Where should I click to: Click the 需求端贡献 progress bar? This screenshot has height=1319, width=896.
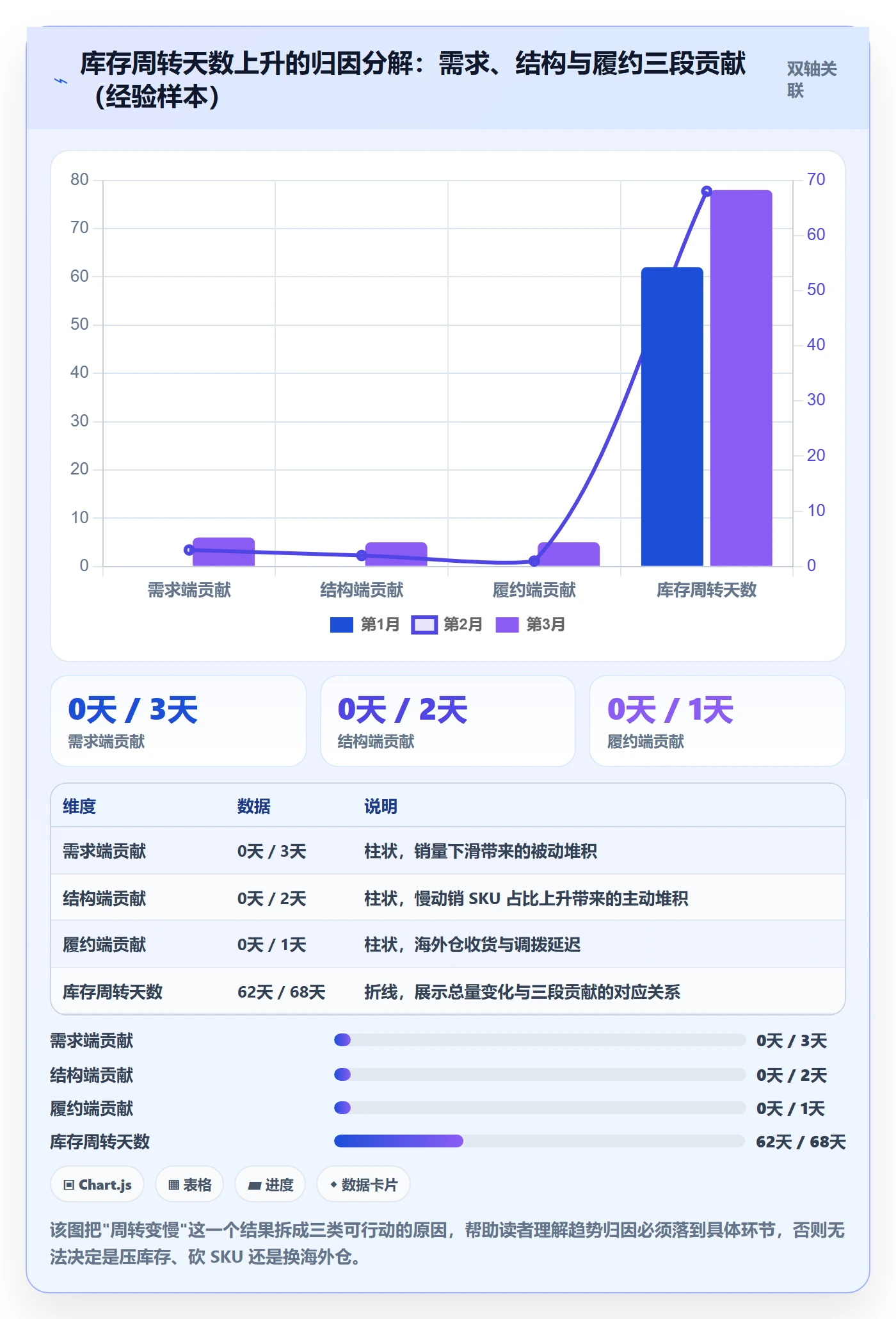540,1040
